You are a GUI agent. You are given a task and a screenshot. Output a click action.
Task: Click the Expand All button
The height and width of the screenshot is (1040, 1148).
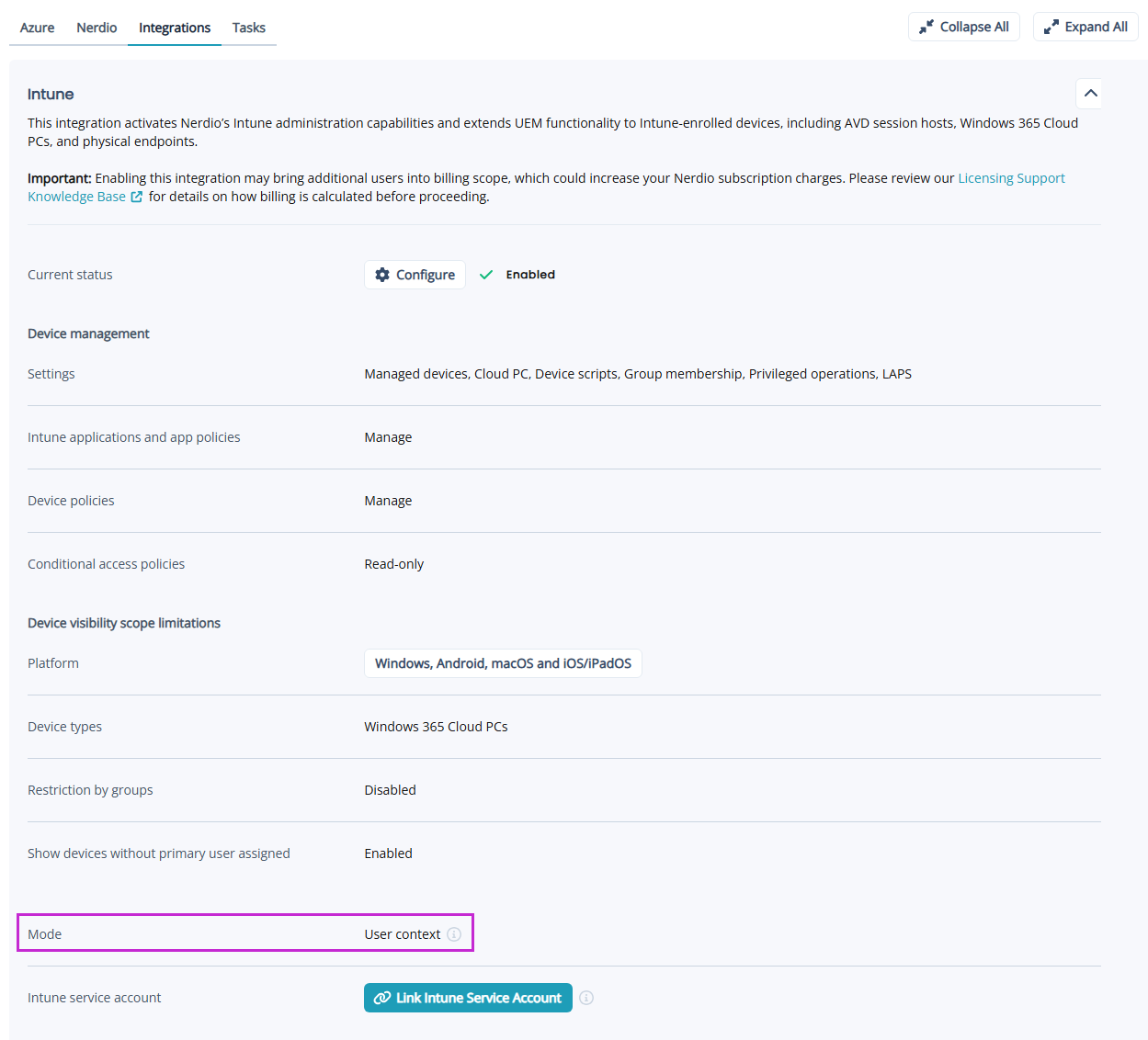tap(1085, 27)
